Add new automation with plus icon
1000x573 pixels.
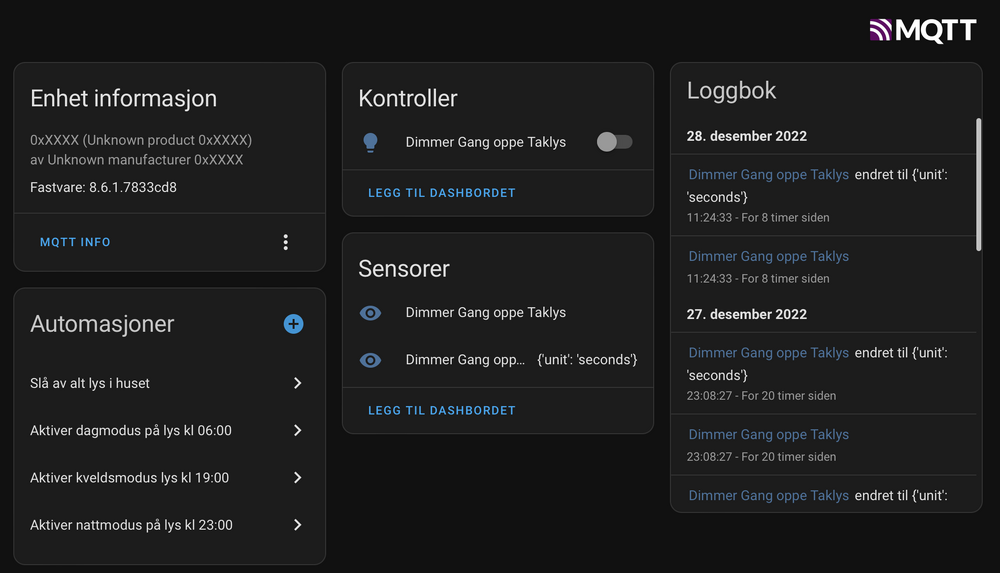point(293,324)
